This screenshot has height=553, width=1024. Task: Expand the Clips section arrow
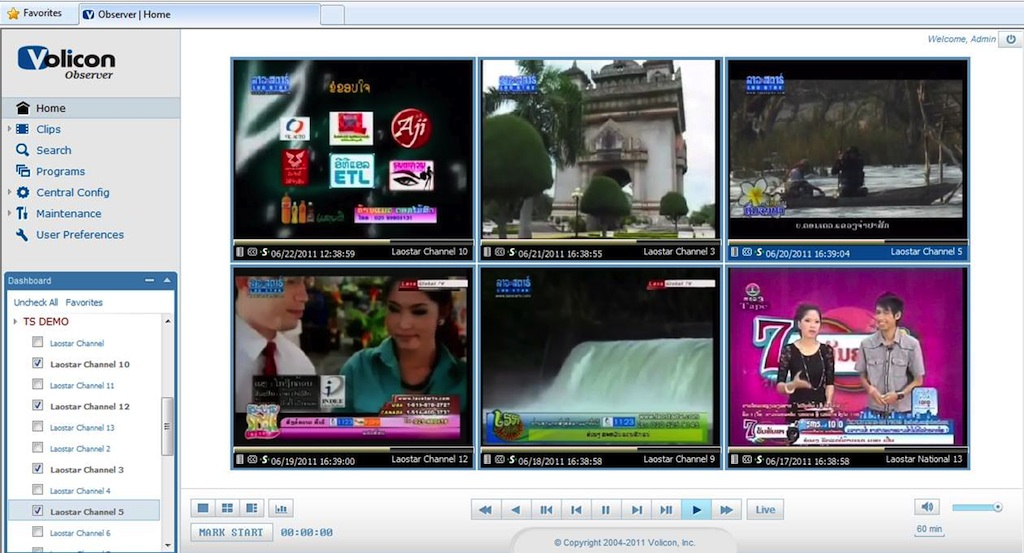click(x=8, y=129)
